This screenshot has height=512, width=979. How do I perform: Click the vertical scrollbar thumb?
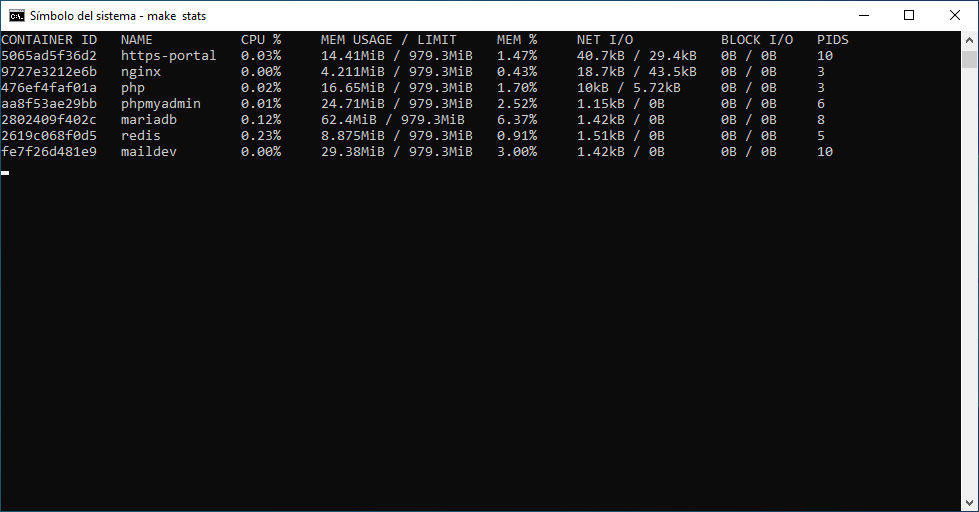click(969, 59)
